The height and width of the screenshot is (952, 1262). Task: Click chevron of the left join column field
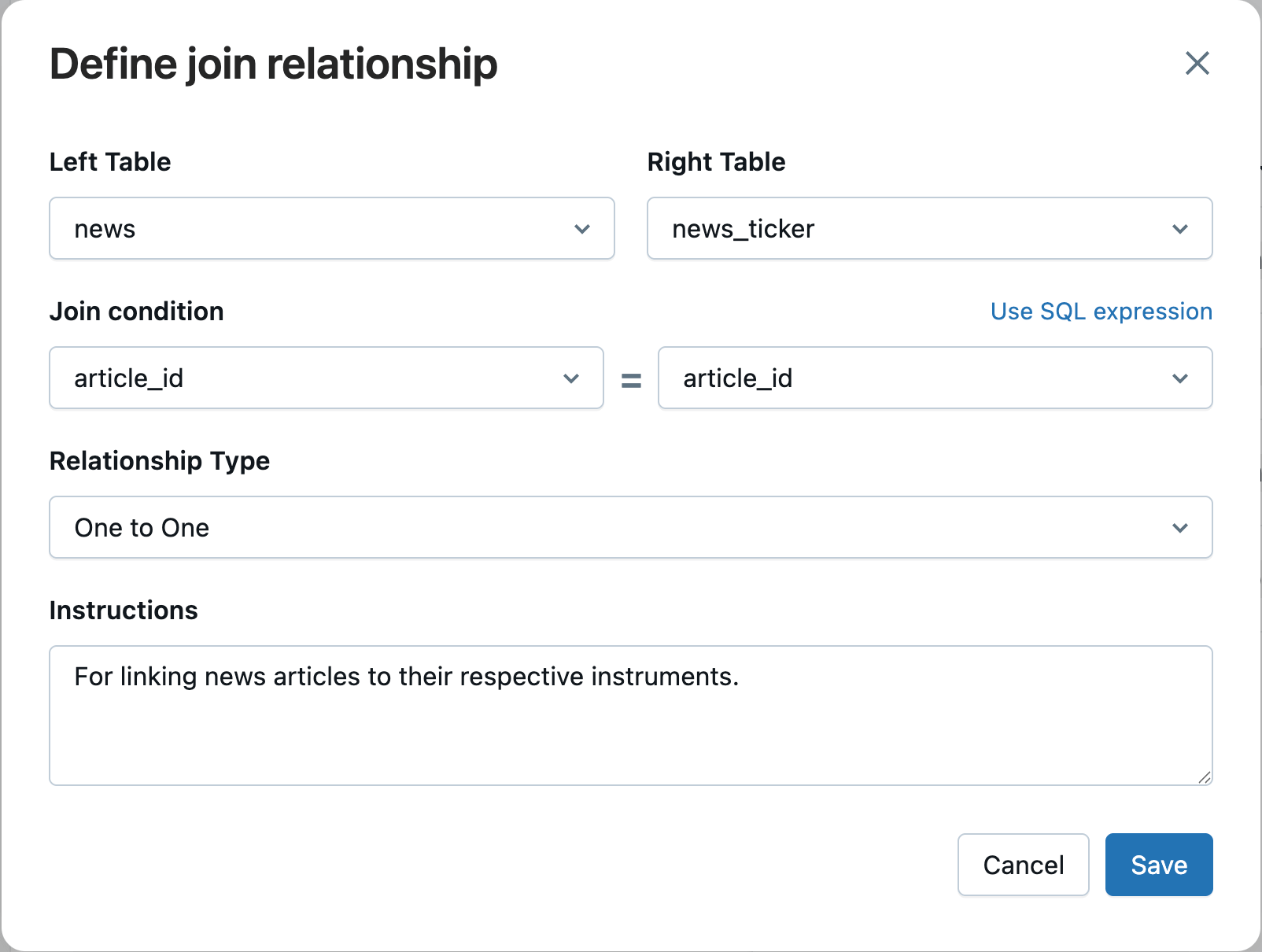[571, 378]
